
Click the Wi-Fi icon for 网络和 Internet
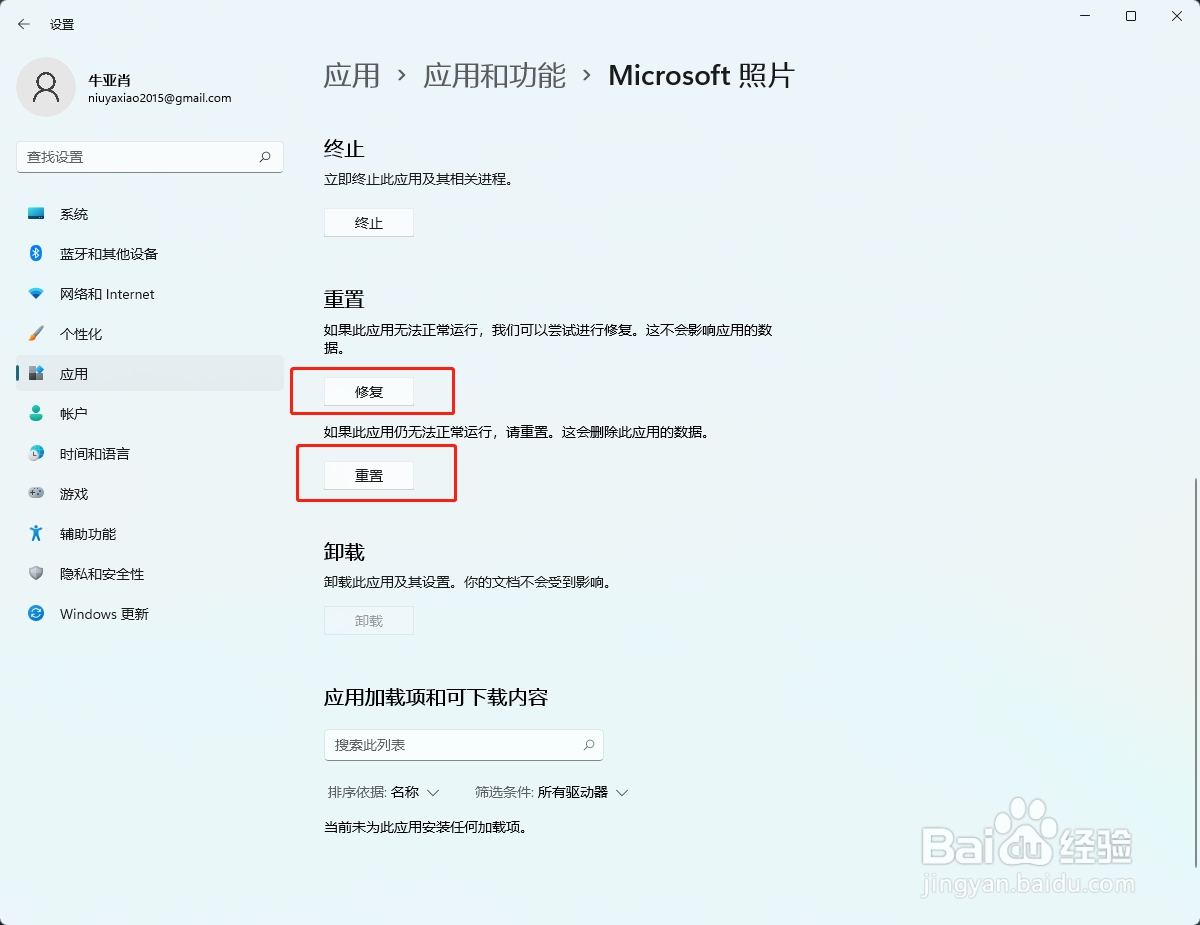point(36,294)
